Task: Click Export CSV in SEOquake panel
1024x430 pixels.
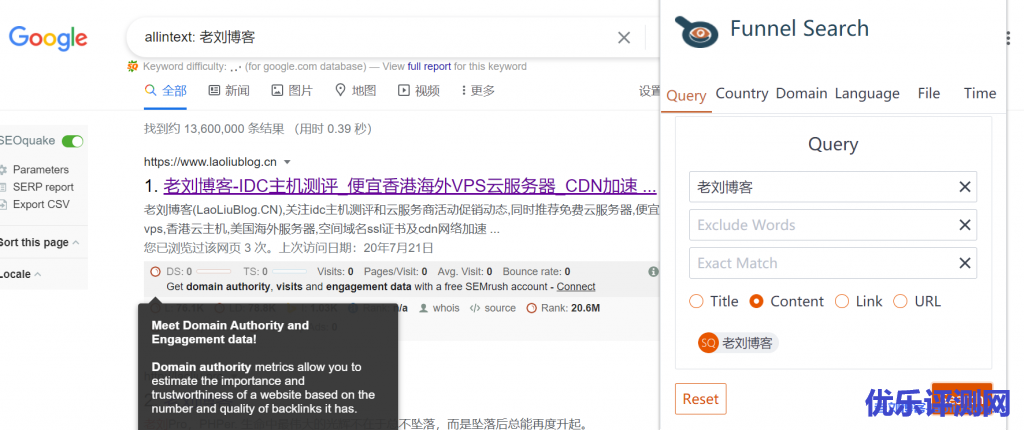Action: (41, 205)
